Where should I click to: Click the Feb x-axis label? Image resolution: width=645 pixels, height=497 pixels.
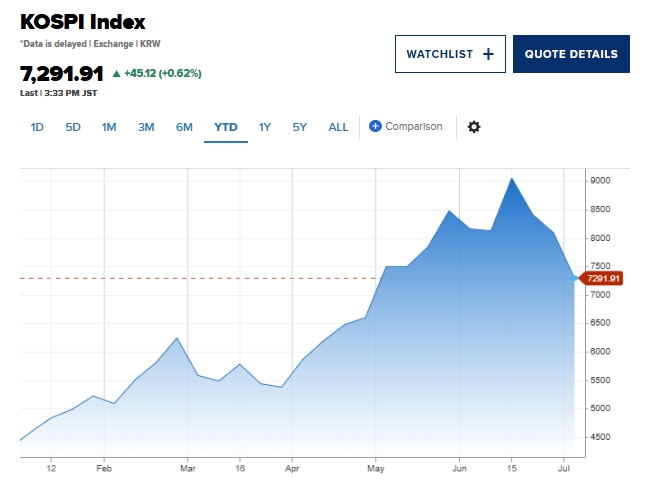104,469
